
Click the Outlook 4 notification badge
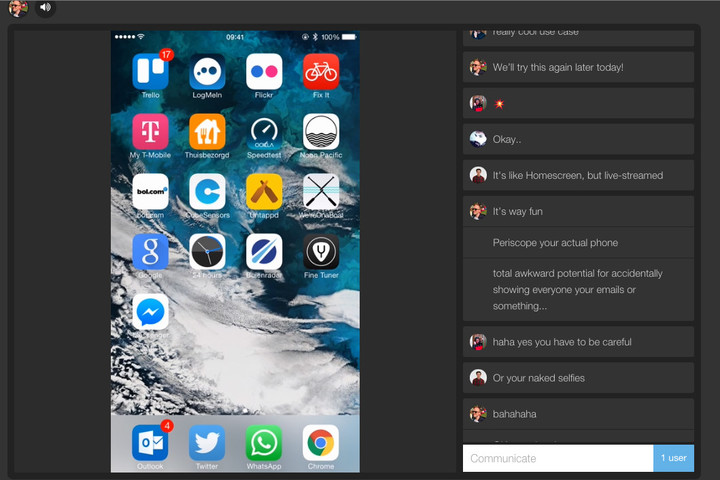click(167, 426)
